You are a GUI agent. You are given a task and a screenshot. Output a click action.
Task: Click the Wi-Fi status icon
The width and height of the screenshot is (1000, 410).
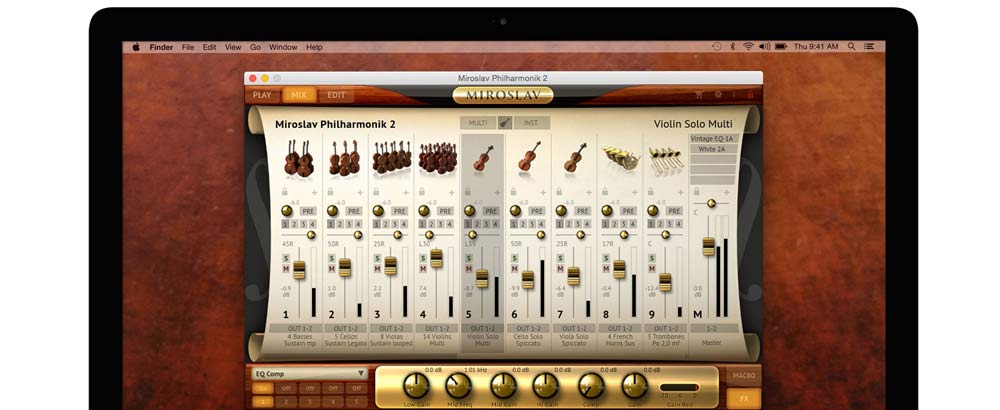748,47
